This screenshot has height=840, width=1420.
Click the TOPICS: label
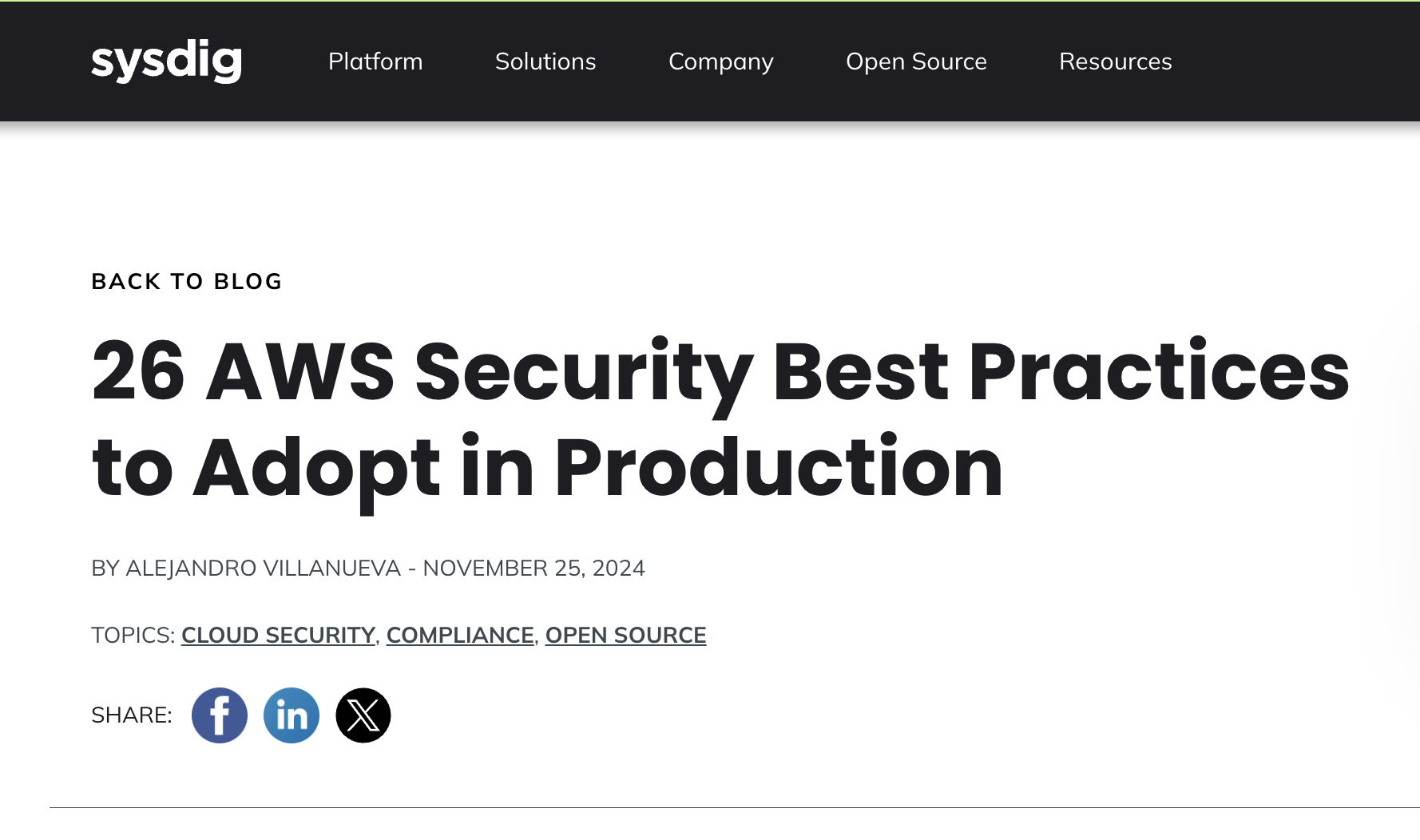click(133, 636)
